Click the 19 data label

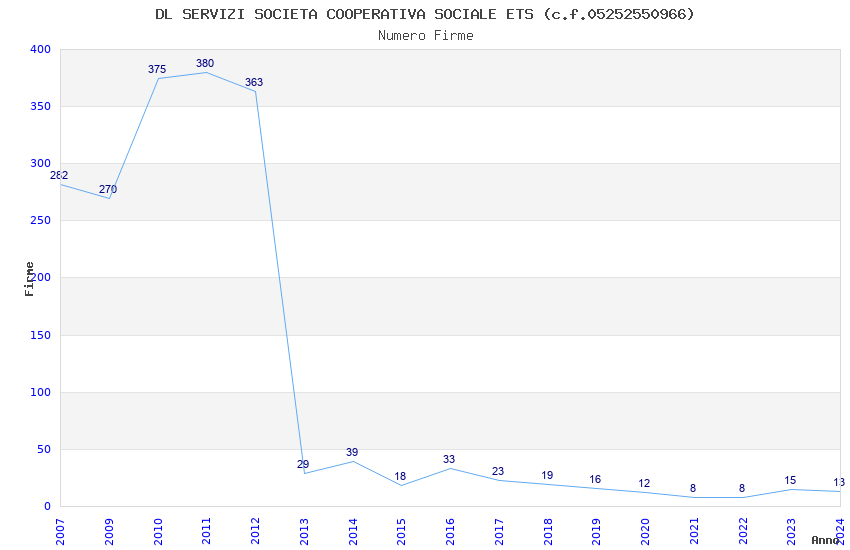[x=547, y=475]
